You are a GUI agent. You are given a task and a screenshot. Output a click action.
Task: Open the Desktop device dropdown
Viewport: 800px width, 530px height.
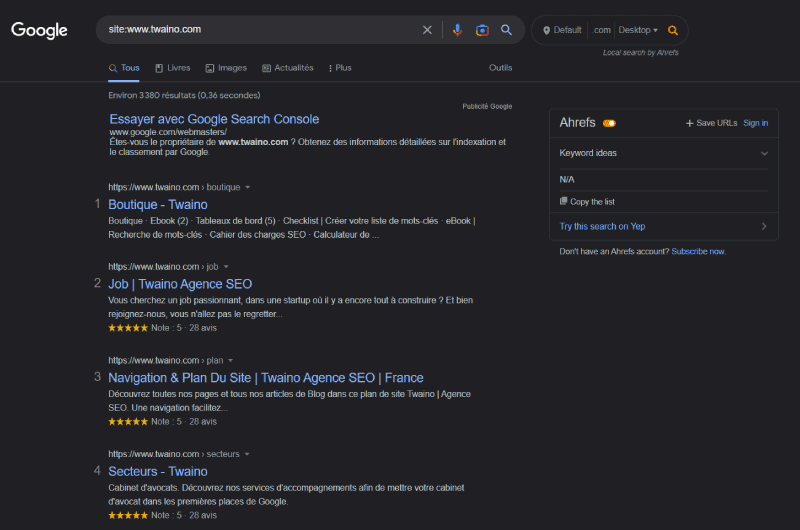(638, 30)
